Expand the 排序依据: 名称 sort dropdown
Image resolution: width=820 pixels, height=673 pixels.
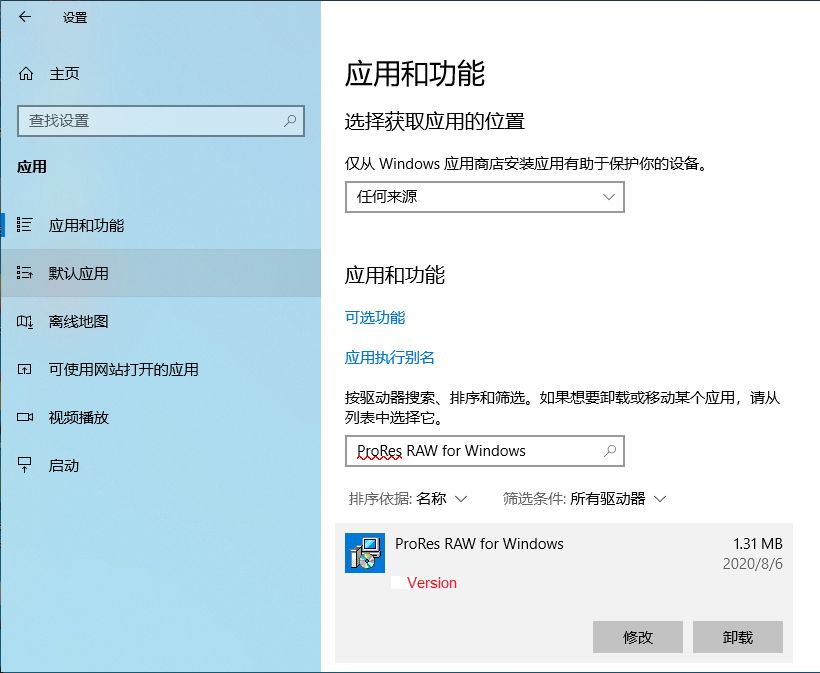point(407,499)
